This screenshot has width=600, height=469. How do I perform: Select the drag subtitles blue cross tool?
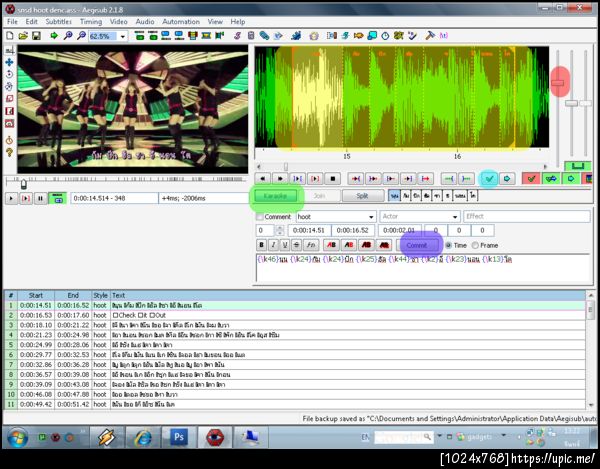(9, 62)
